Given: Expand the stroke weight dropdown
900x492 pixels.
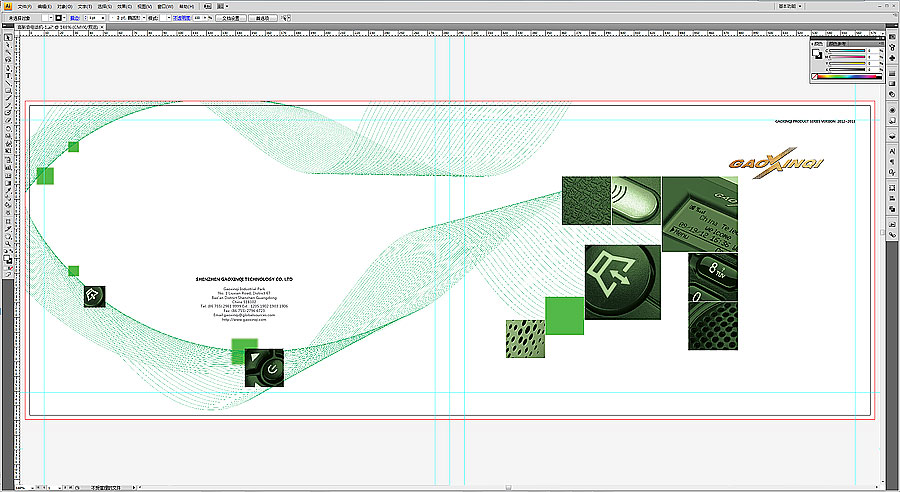Looking at the screenshot, I should click(103, 18).
